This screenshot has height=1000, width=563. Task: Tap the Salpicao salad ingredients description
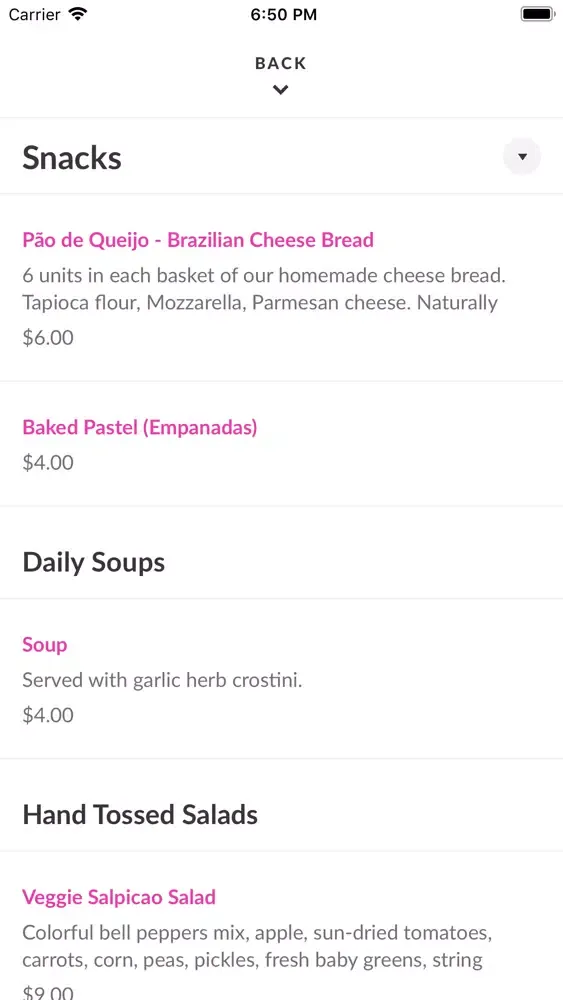(258, 946)
